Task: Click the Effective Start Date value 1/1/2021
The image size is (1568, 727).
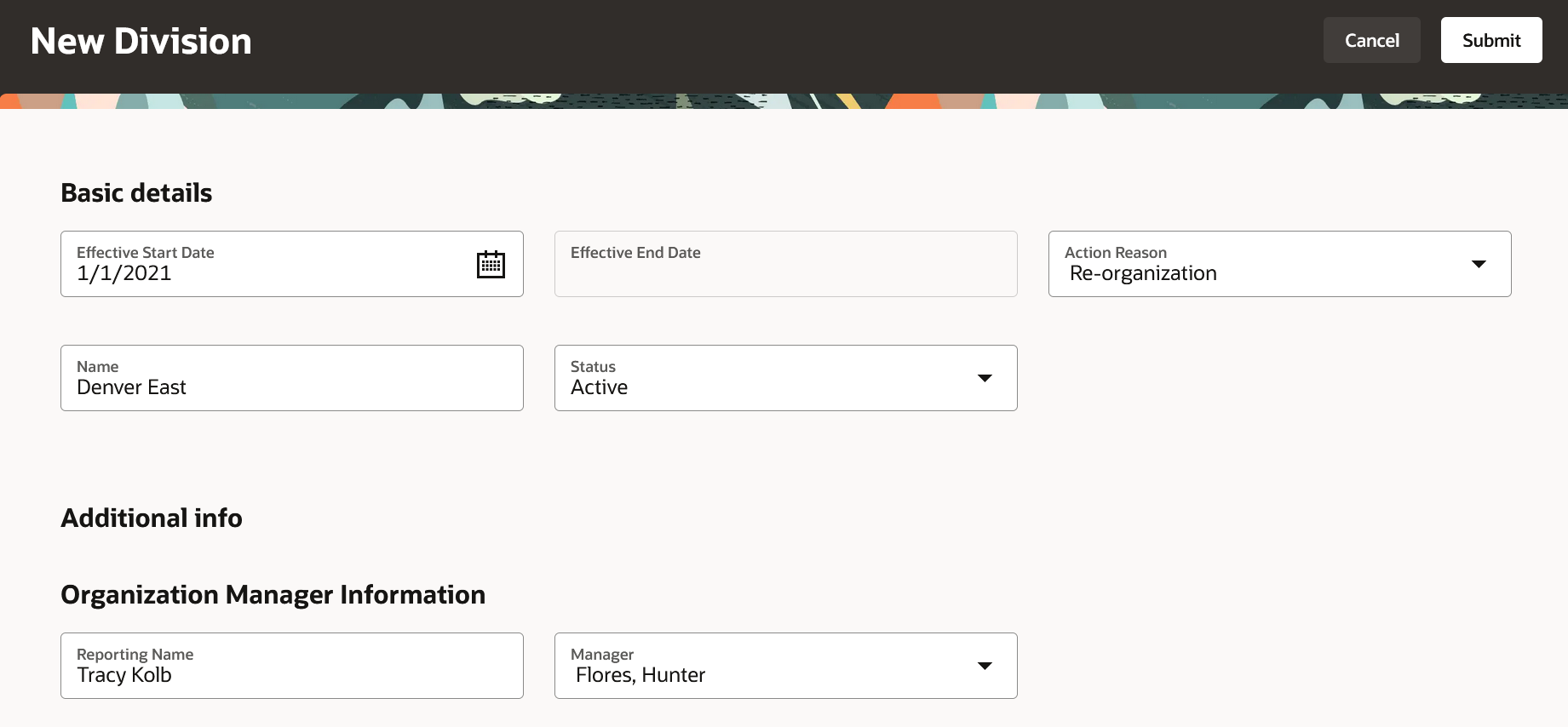Action: (124, 273)
